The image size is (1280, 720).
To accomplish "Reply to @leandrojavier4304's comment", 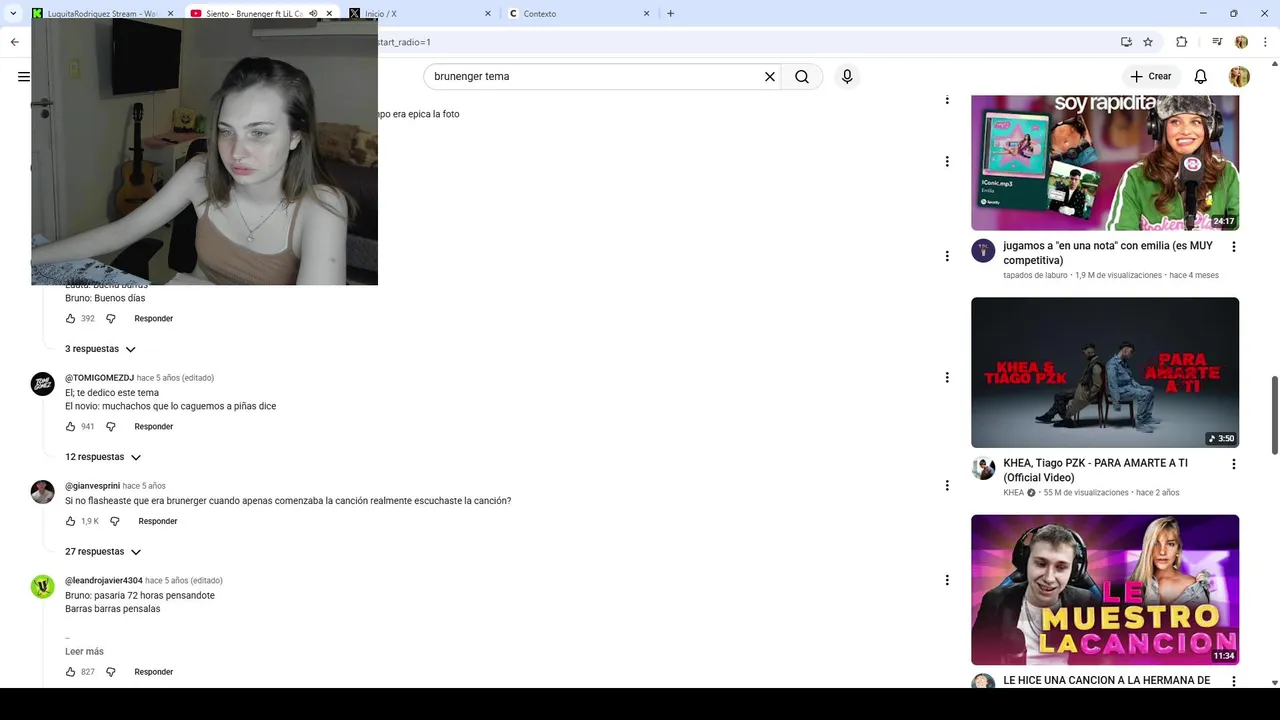I will point(154,672).
